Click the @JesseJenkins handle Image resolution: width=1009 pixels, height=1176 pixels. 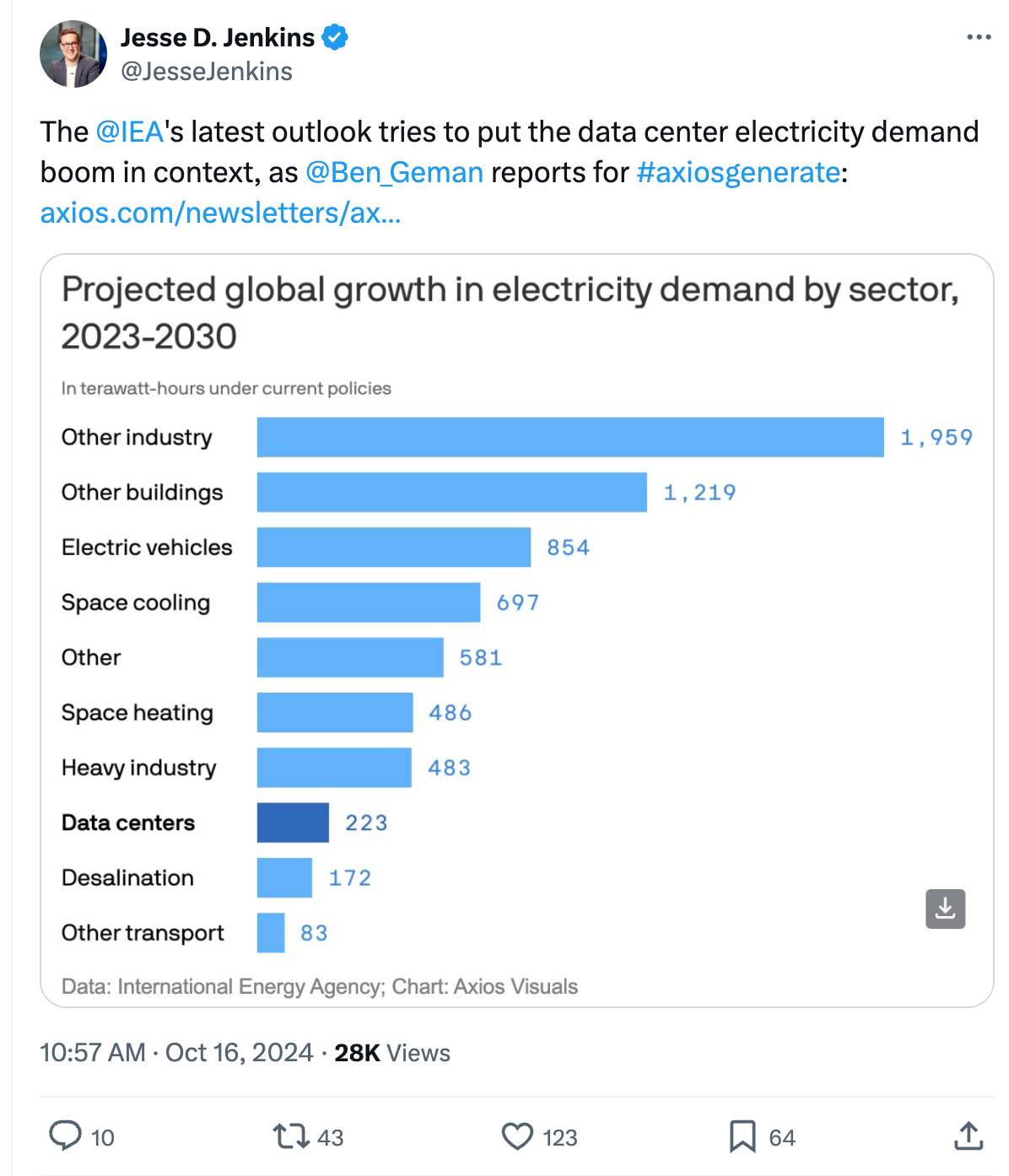tap(207, 72)
